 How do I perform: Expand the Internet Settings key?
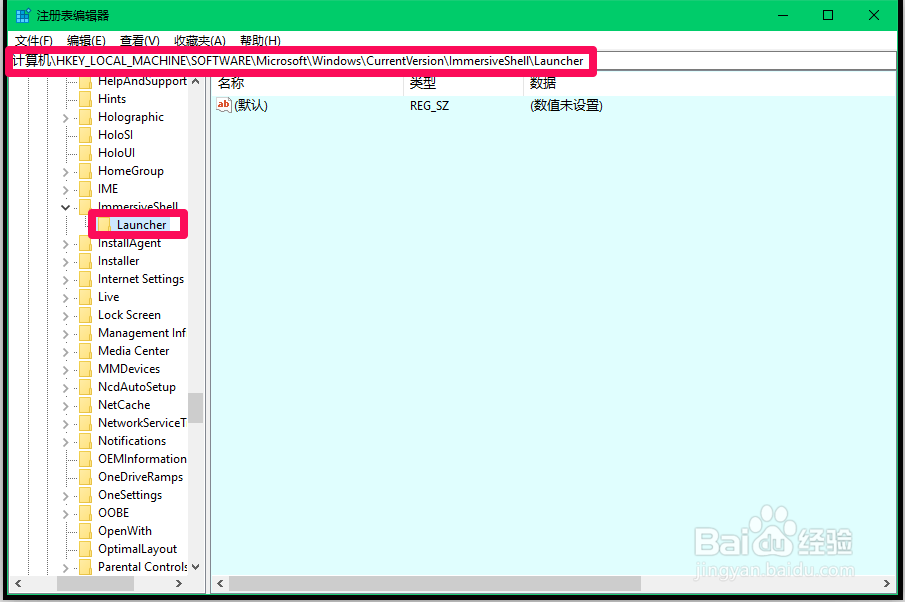65,279
